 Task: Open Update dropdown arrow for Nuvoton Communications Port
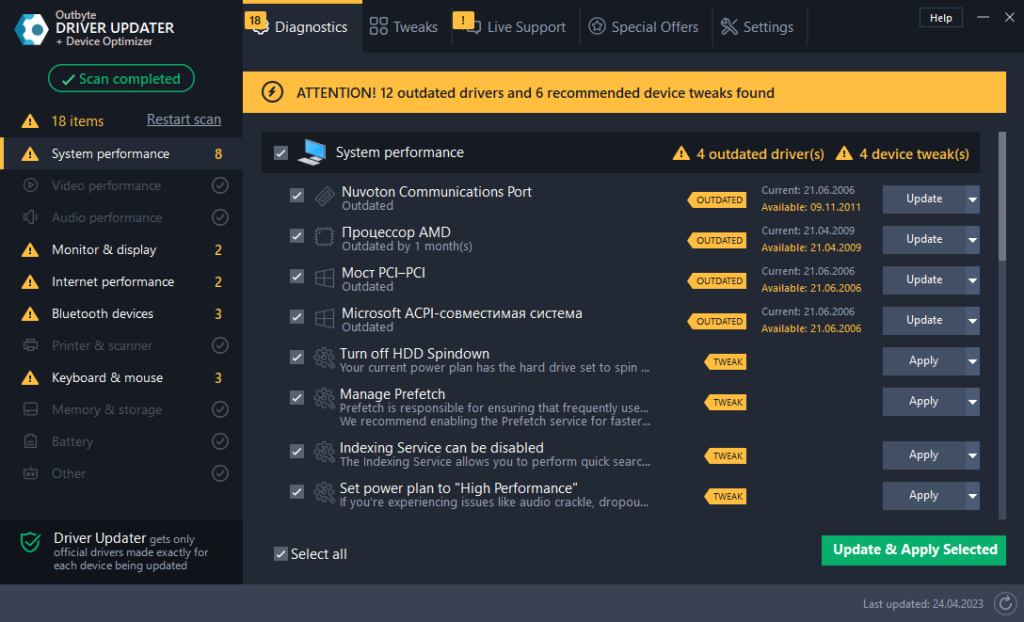972,199
